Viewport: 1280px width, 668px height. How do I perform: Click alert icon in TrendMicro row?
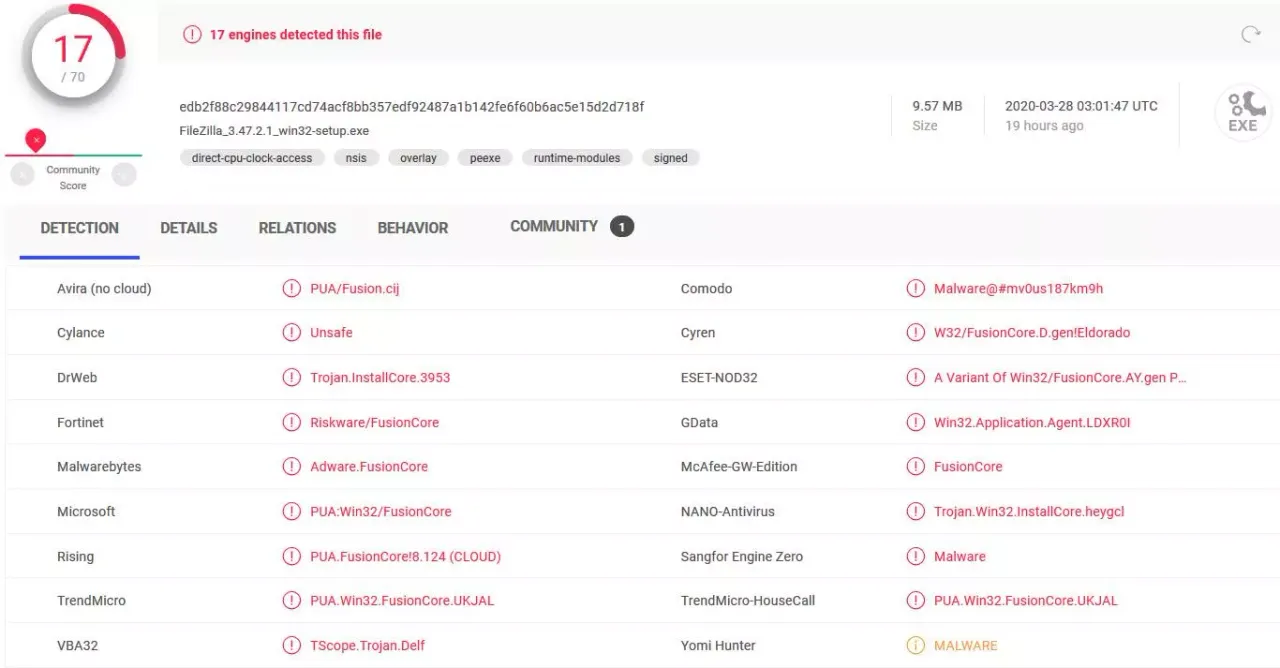[x=291, y=601]
